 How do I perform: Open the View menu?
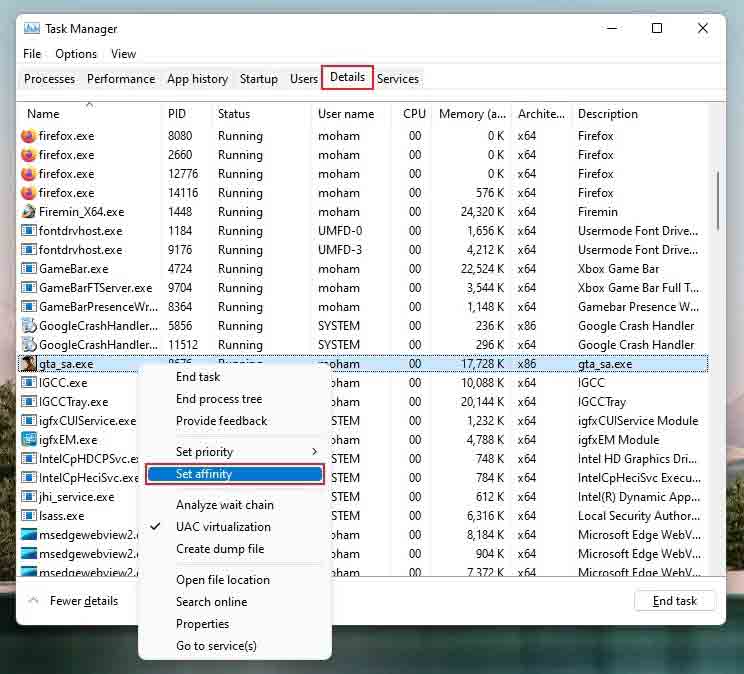[123, 54]
